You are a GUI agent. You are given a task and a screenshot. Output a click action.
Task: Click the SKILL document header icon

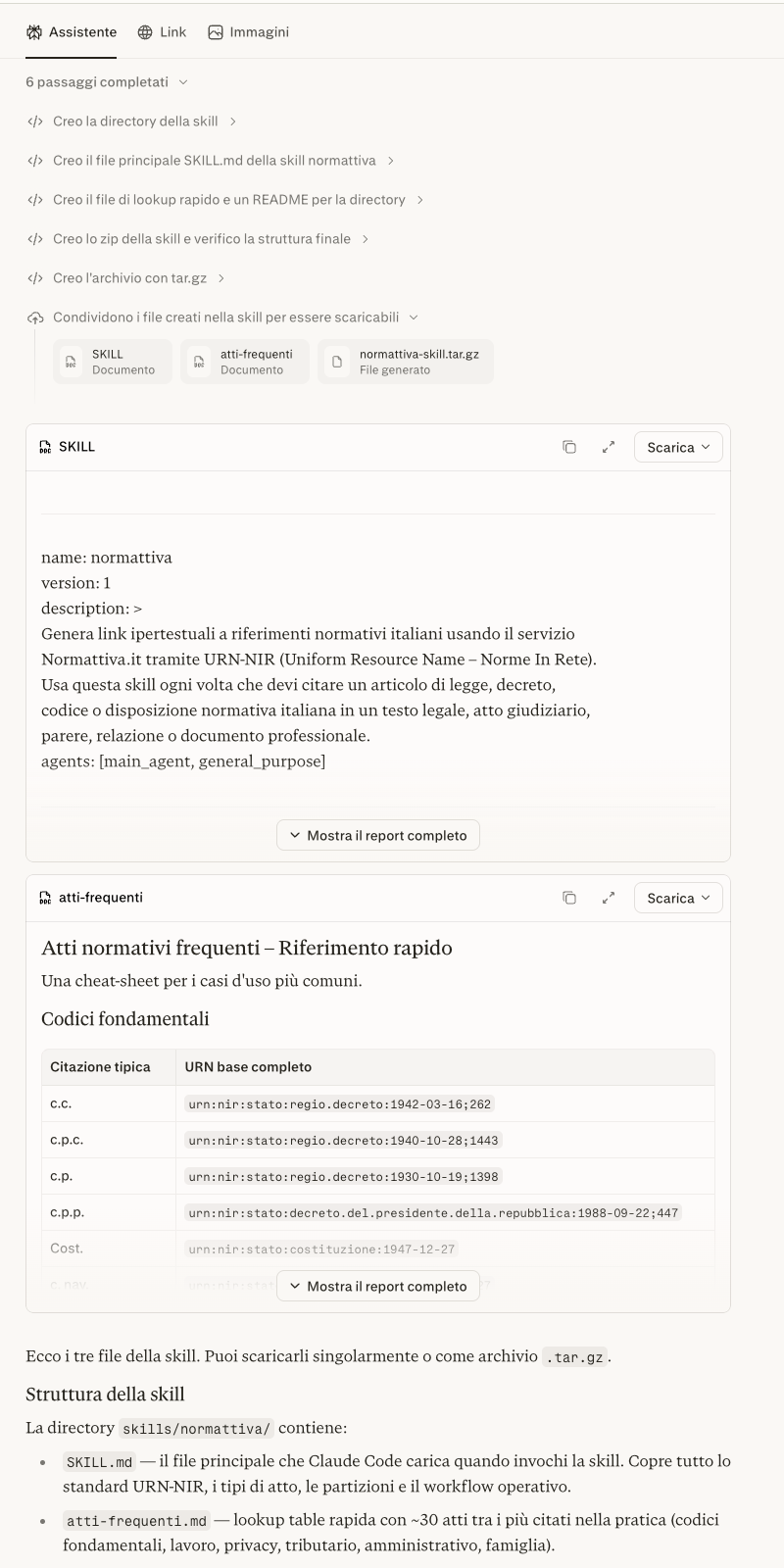click(45, 447)
